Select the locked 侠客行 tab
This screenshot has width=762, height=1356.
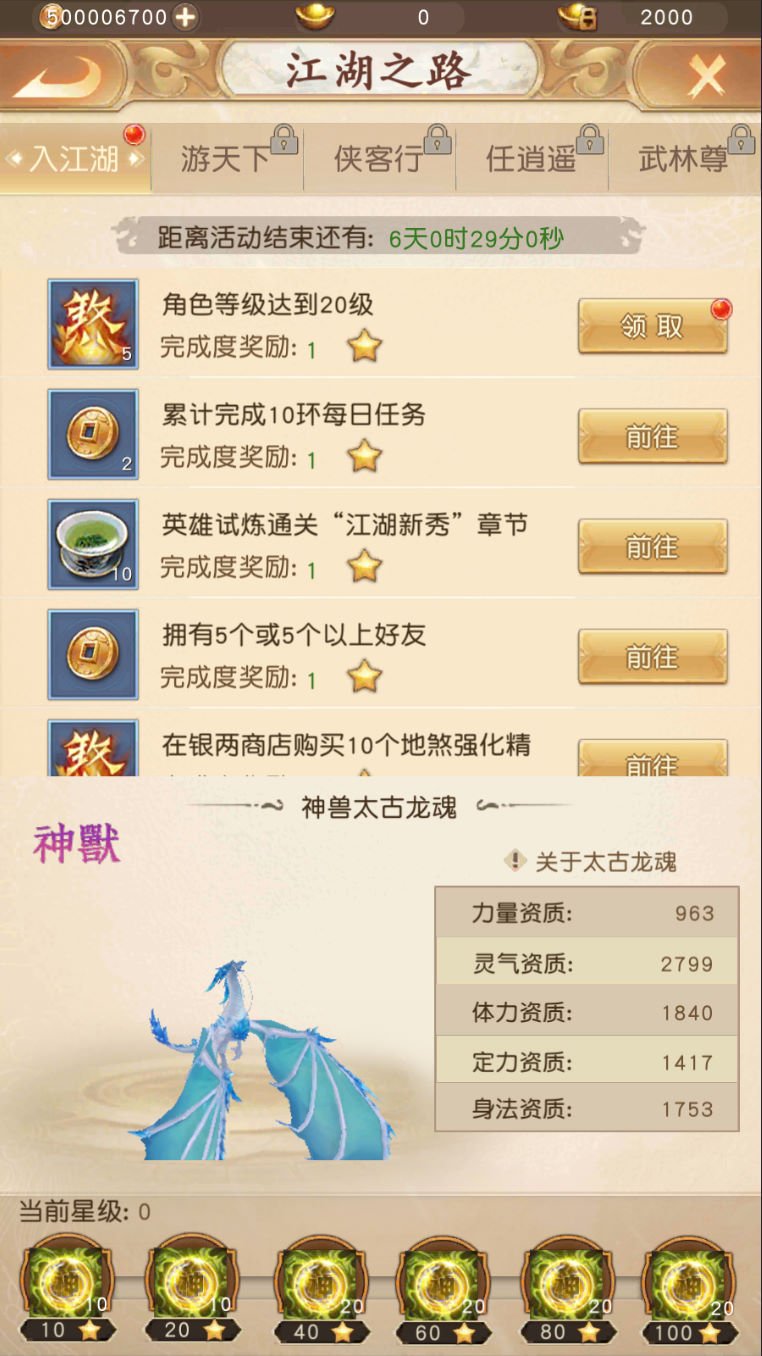tap(380, 159)
